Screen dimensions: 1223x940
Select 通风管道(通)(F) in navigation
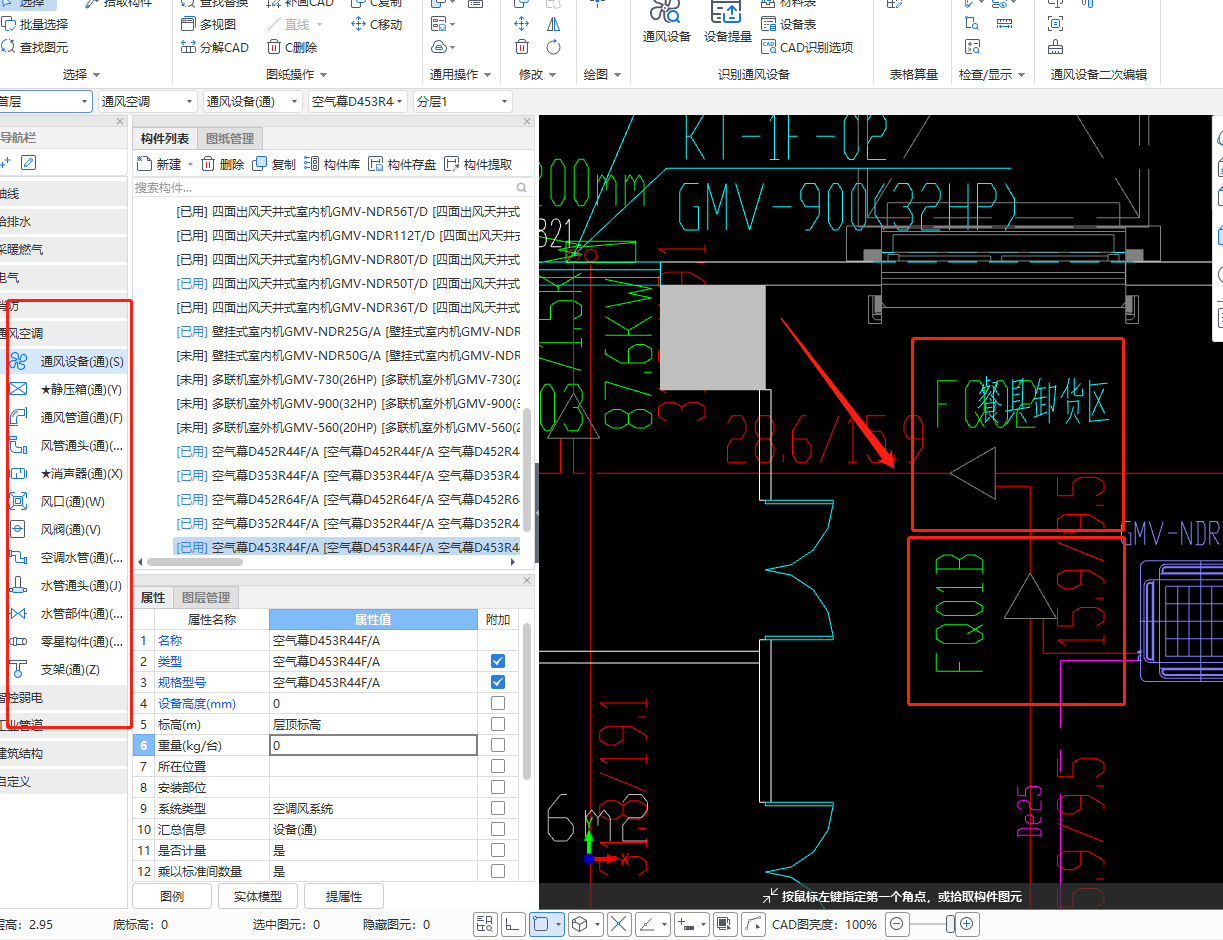point(68,417)
